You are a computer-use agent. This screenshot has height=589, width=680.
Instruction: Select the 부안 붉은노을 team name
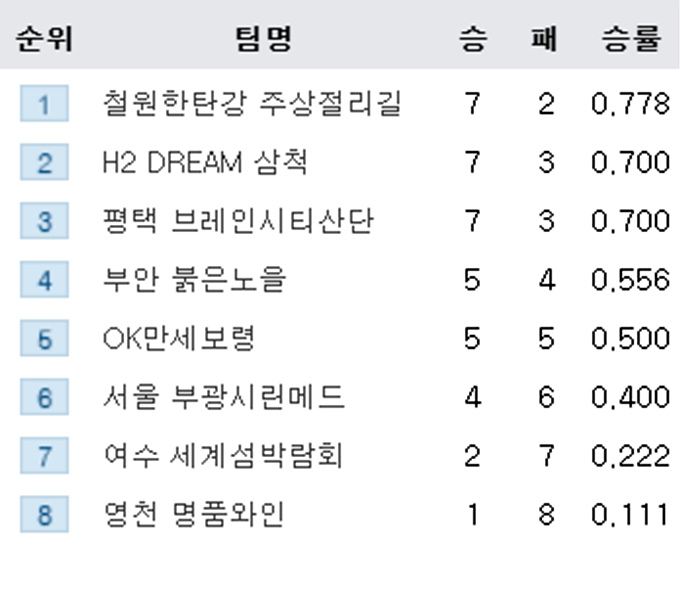click(x=195, y=280)
